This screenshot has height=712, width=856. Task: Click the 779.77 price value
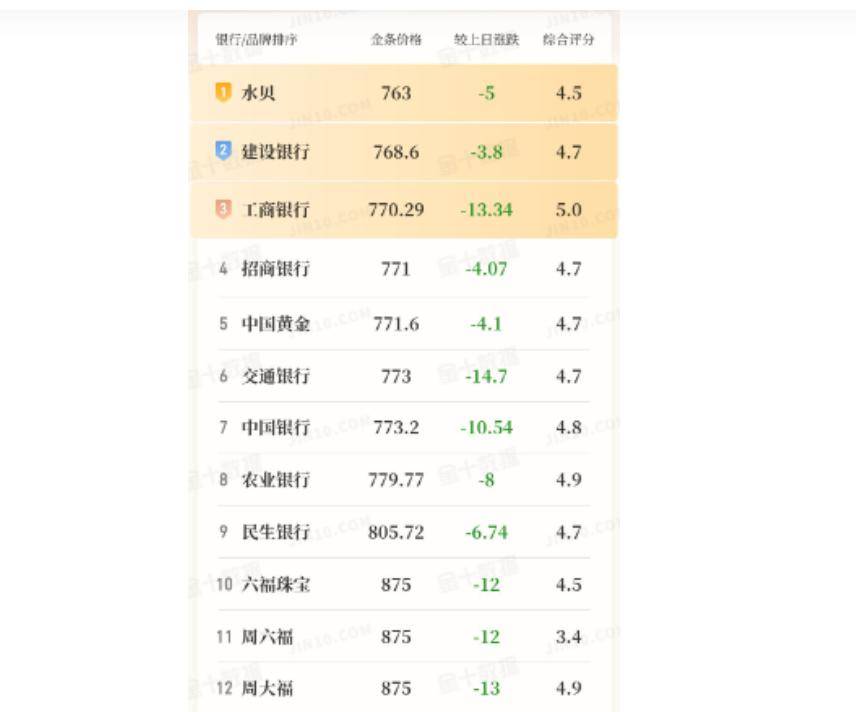pyautogui.click(x=396, y=479)
